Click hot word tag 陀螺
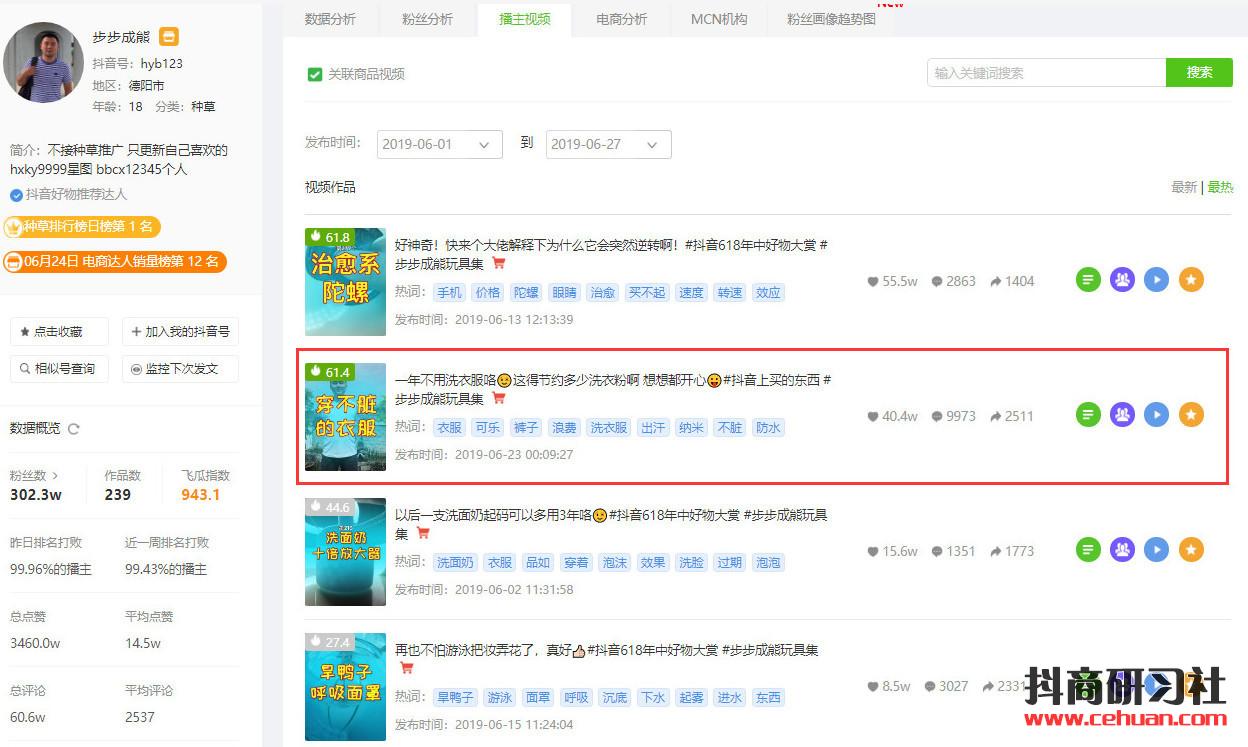This screenshot has width=1248, height=747. pyautogui.click(x=526, y=293)
